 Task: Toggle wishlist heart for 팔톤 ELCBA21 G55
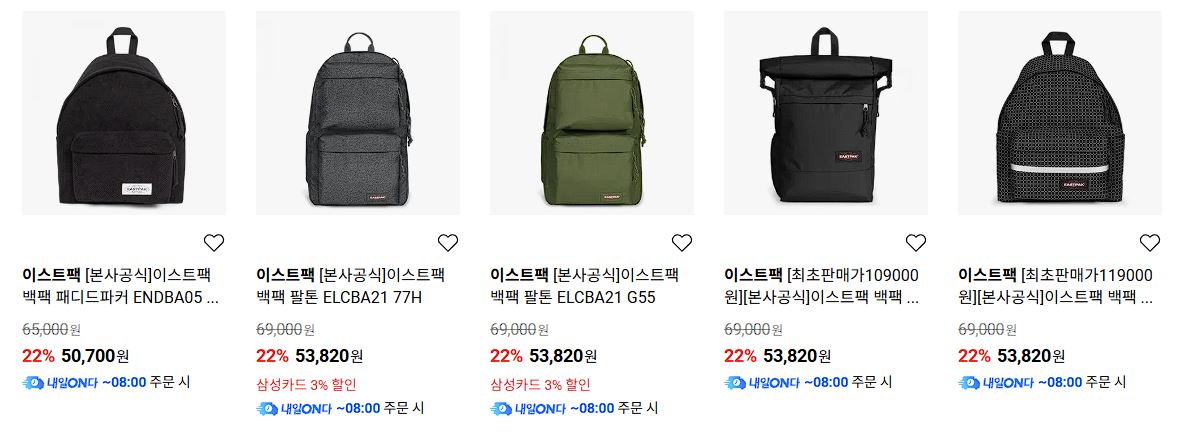point(682,242)
